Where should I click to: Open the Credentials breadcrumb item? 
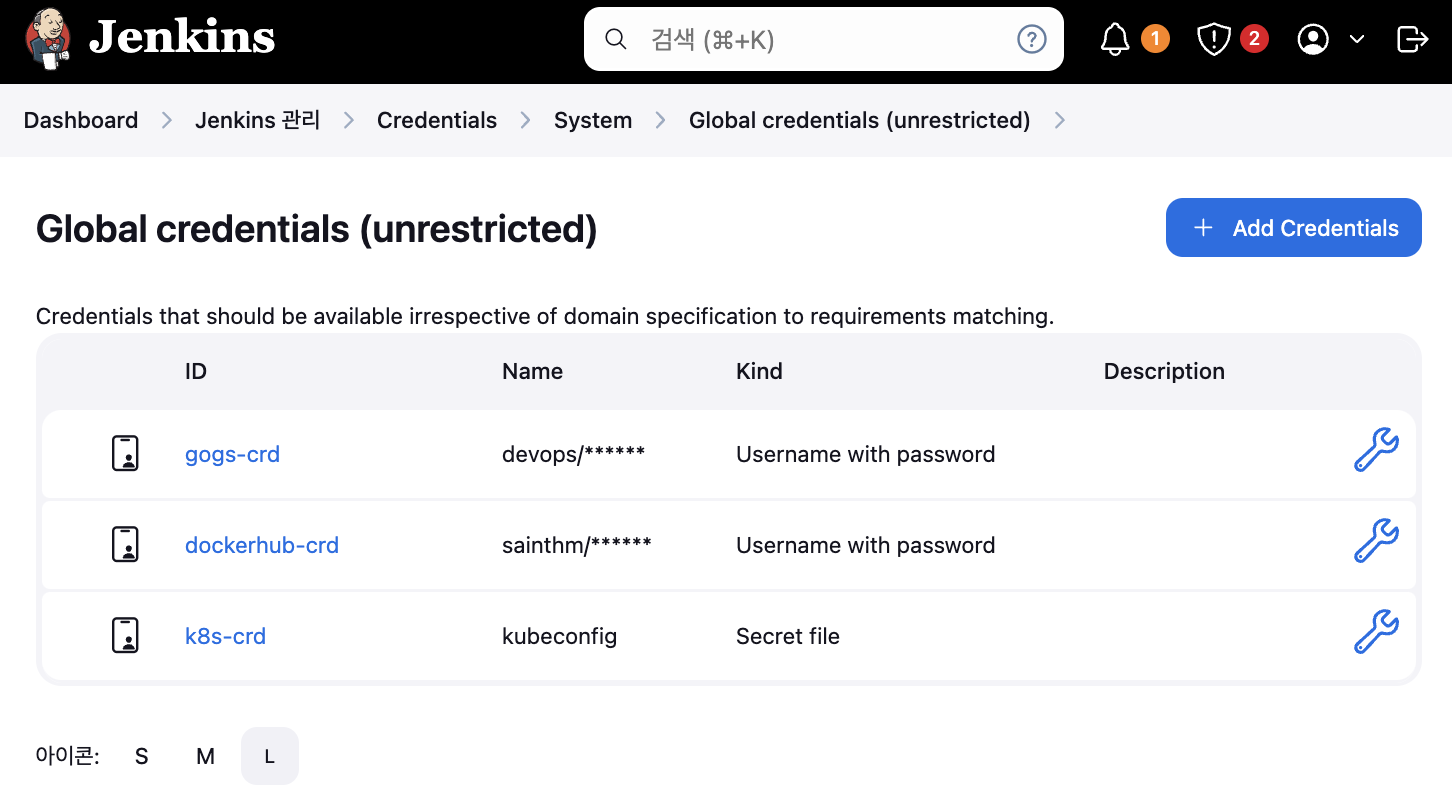coord(437,120)
